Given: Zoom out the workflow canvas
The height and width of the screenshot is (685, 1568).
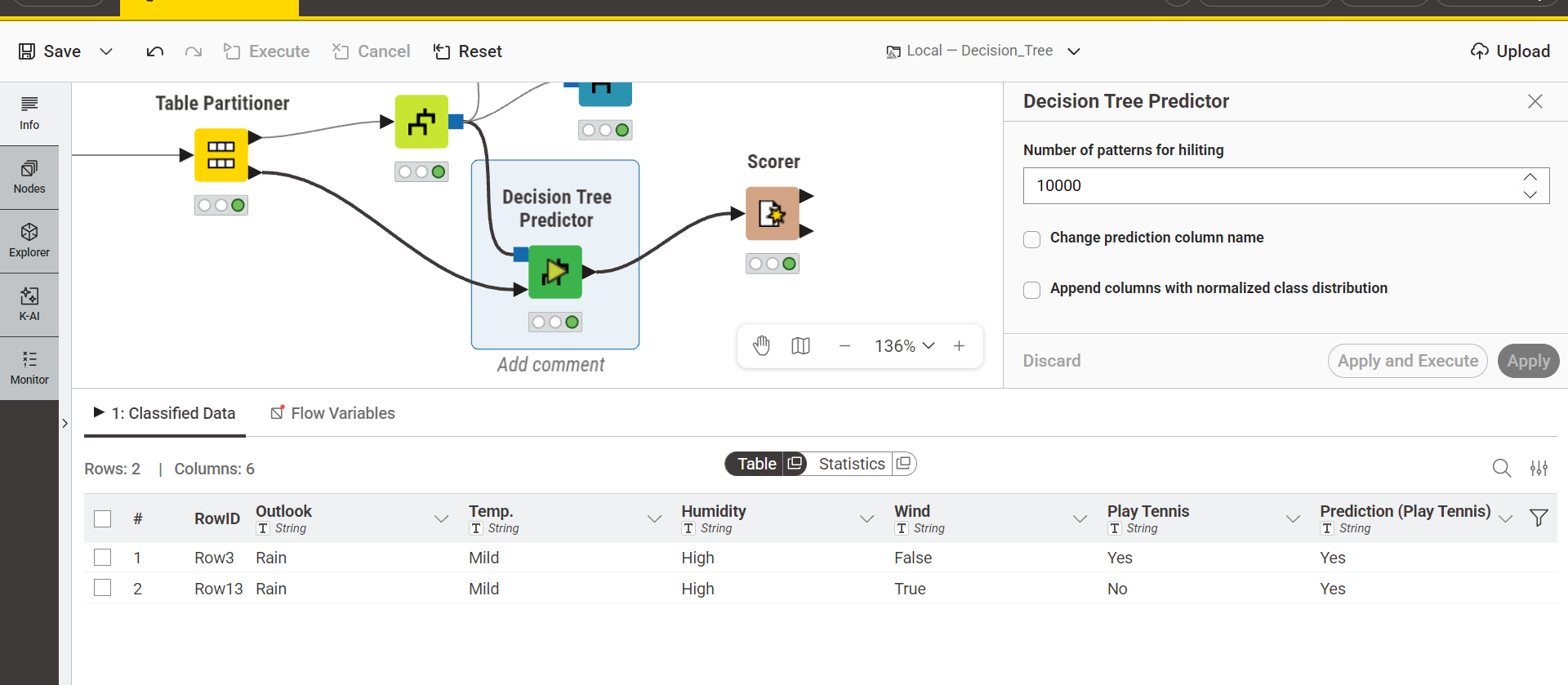Looking at the screenshot, I should 844,346.
